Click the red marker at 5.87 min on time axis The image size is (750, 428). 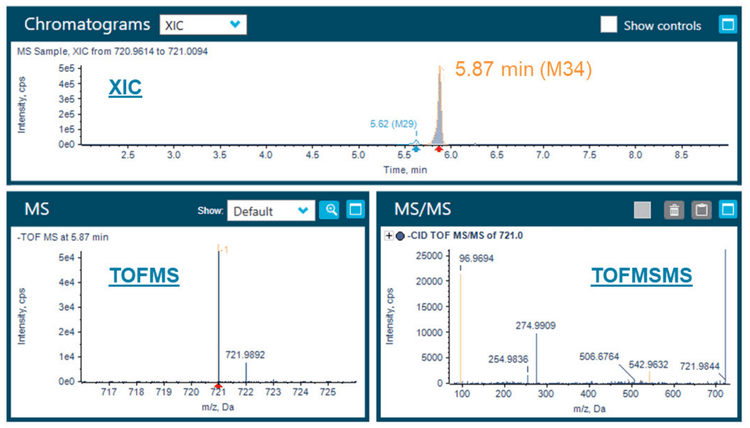(x=439, y=148)
